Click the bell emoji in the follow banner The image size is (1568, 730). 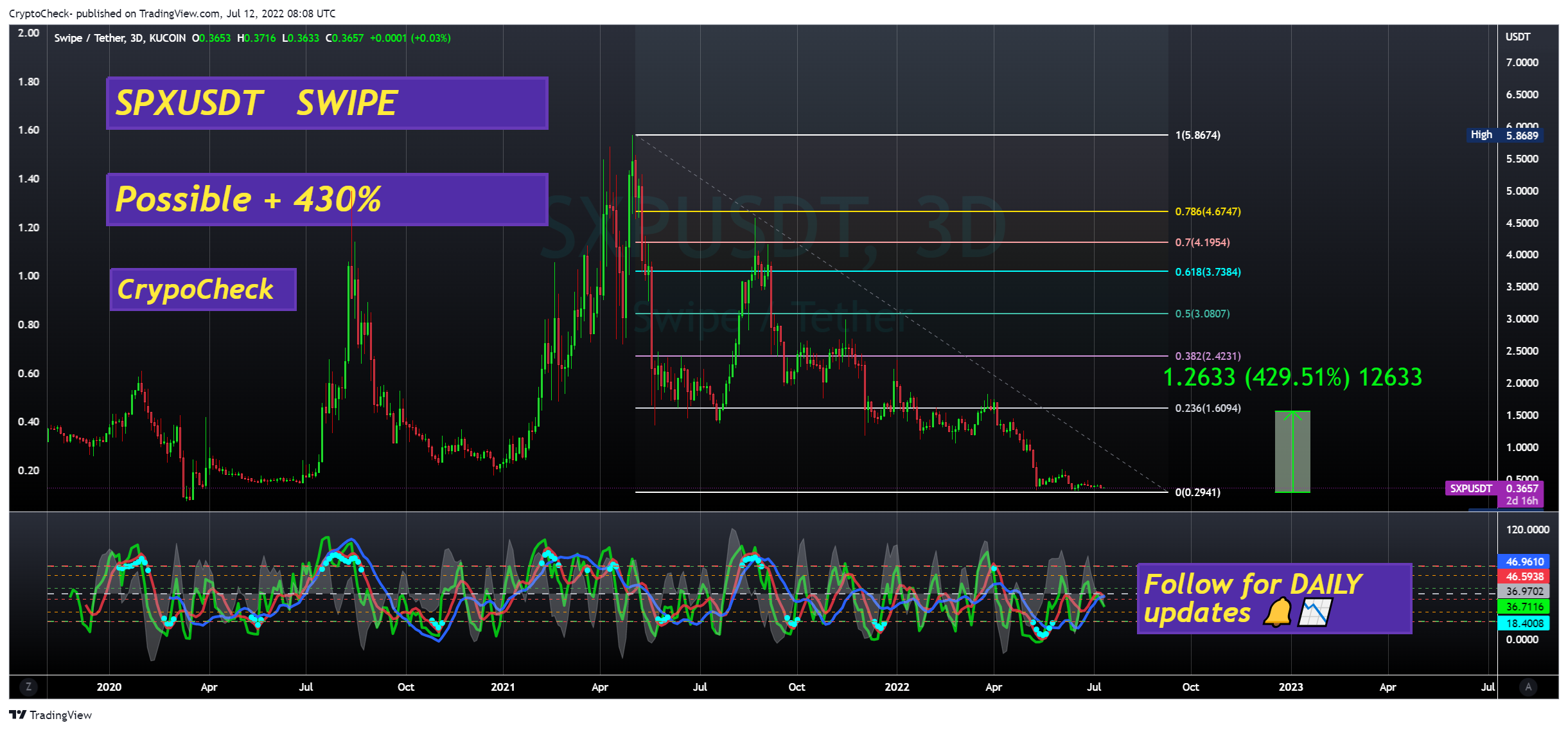coord(1278,612)
